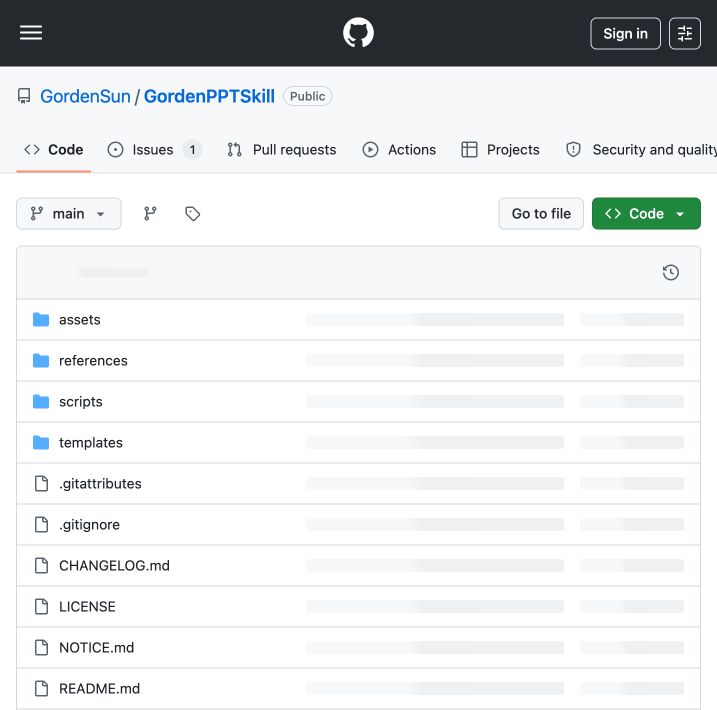Switch to the Issues tab

(x=154, y=149)
